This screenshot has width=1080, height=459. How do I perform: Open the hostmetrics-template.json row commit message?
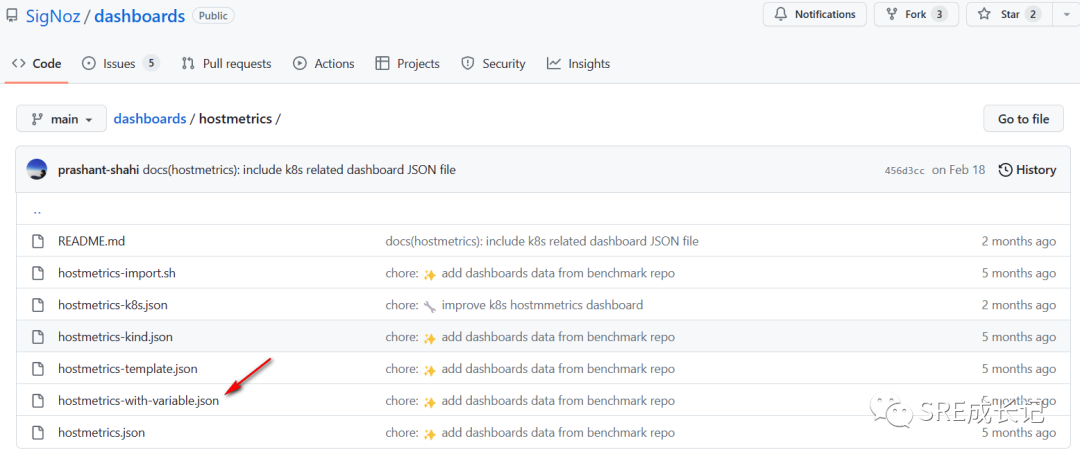pyautogui.click(x=530, y=369)
